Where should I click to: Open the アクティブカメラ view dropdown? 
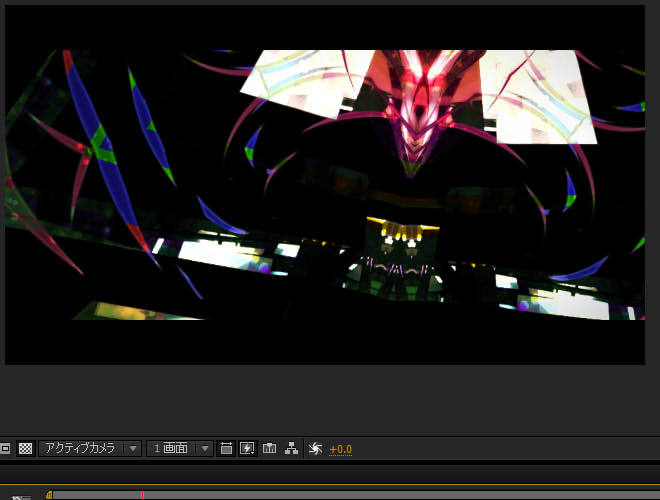pyautogui.click(x=89, y=449)
